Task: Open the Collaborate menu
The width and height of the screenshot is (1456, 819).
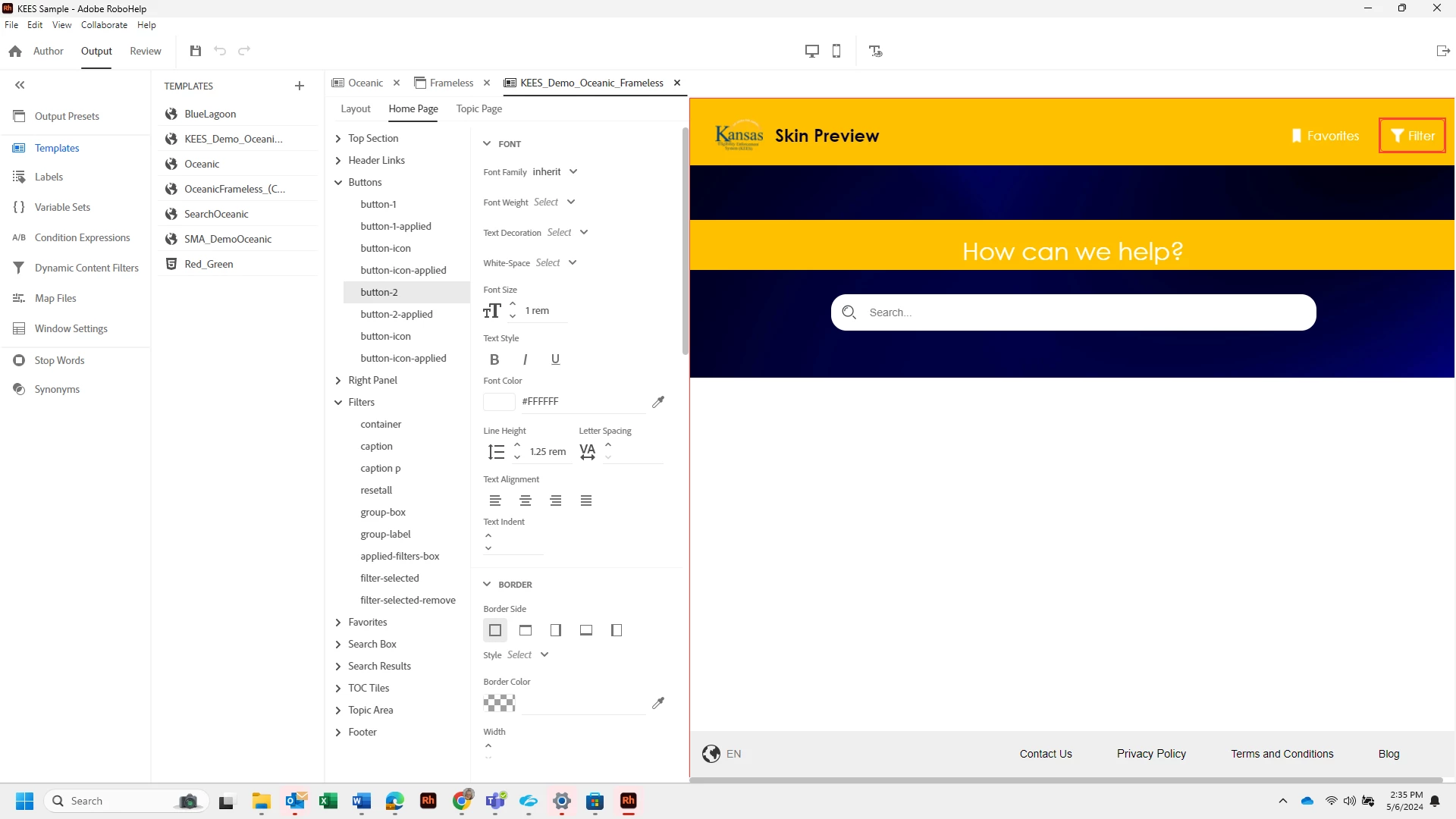Action: click(104, 25)
